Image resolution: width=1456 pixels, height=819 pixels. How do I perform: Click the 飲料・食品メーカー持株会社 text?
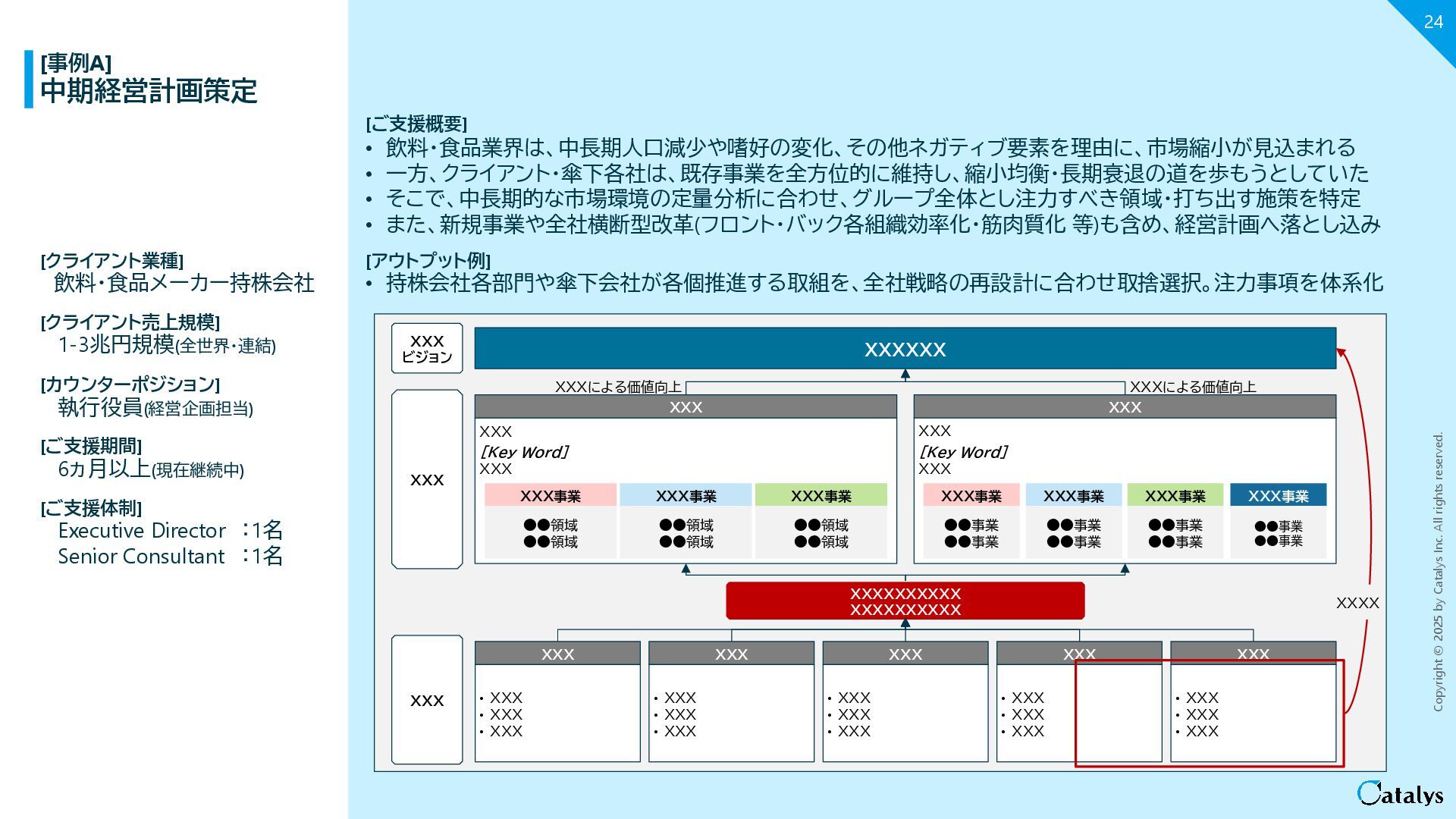(184, 283)
